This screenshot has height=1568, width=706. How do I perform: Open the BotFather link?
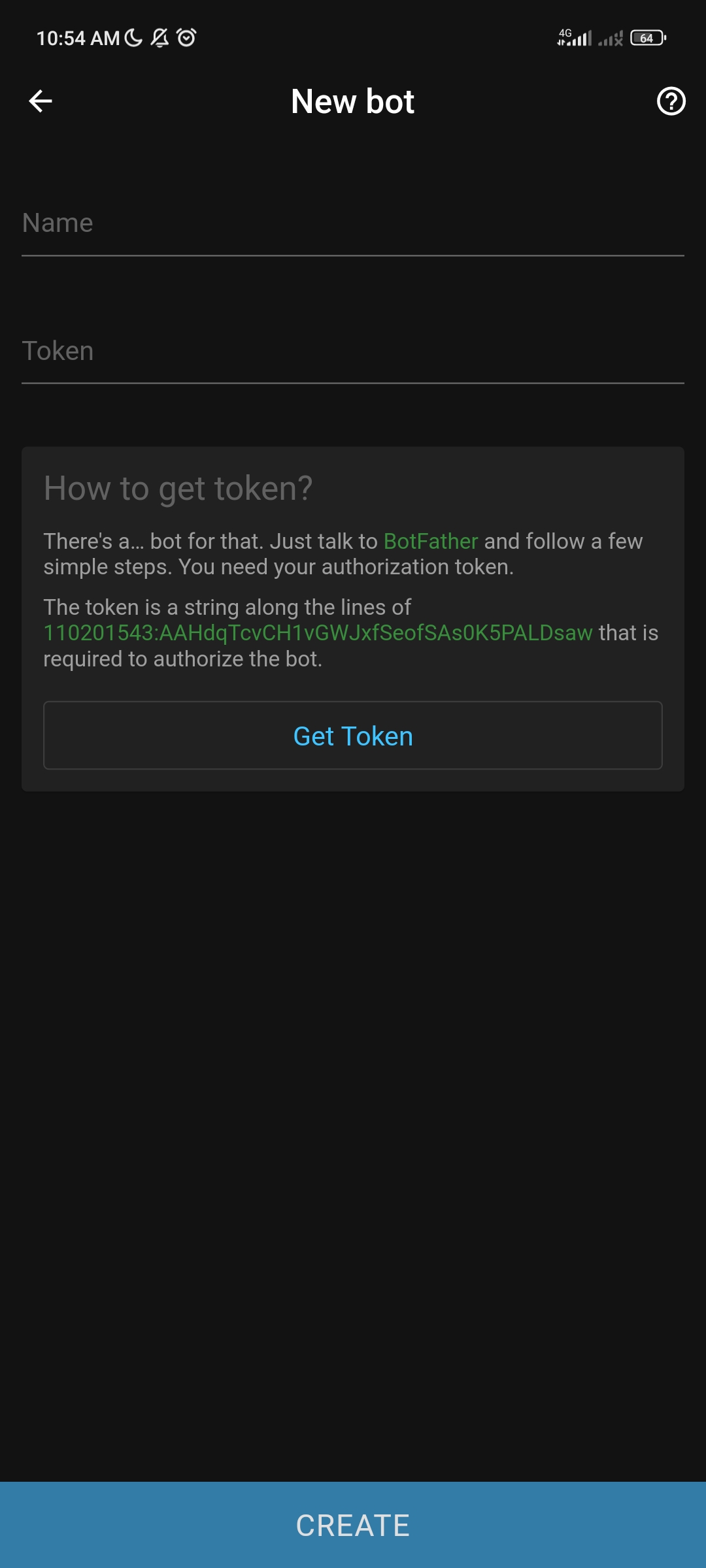coord(431,541)
